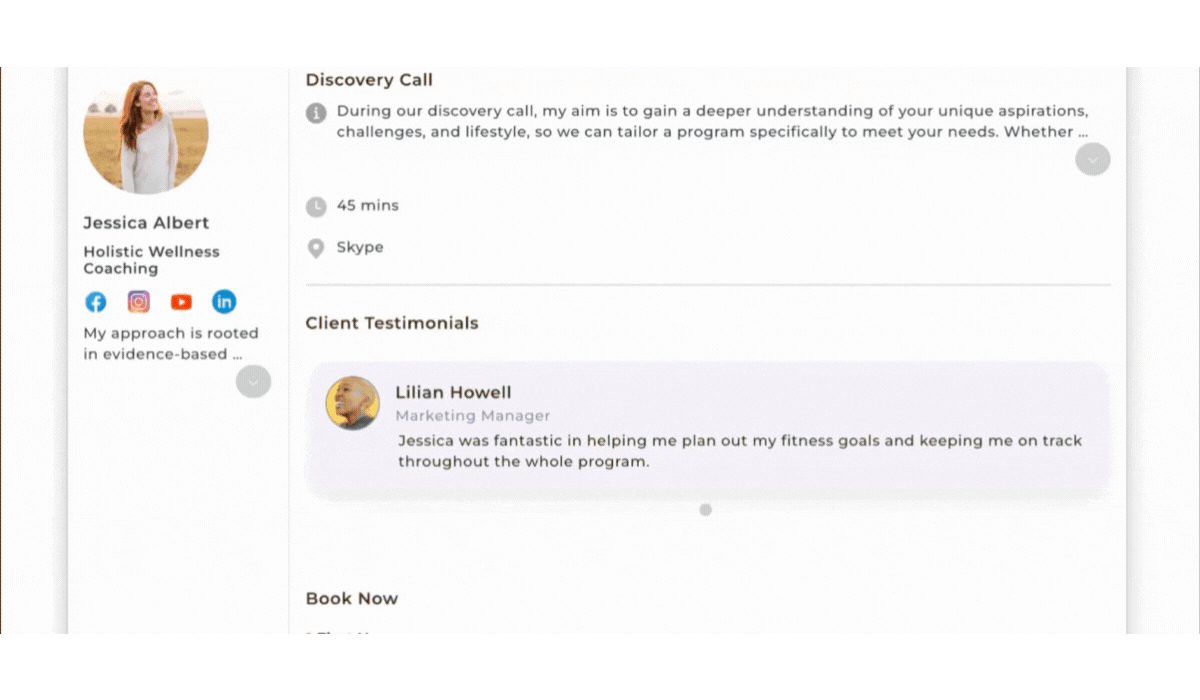Viewport: 1200px width, 700px height.
Task: Click Lilian Howell's avatar picture
Action: 353,403
